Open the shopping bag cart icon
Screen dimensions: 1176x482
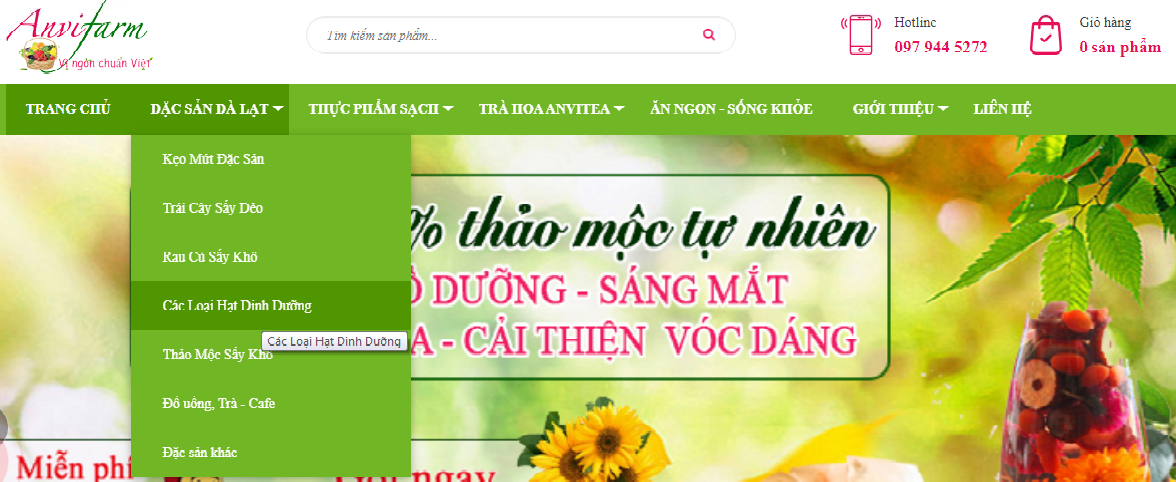[x=1046, y=35]
